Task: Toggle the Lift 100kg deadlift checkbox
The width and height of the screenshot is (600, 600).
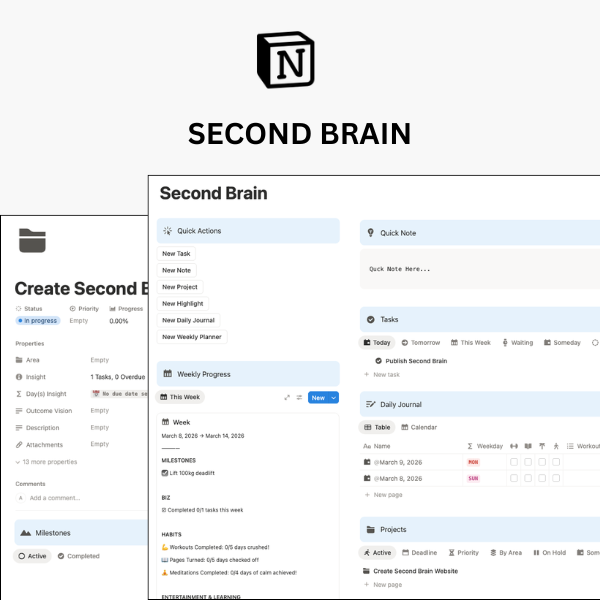Action: coord(165,473)
